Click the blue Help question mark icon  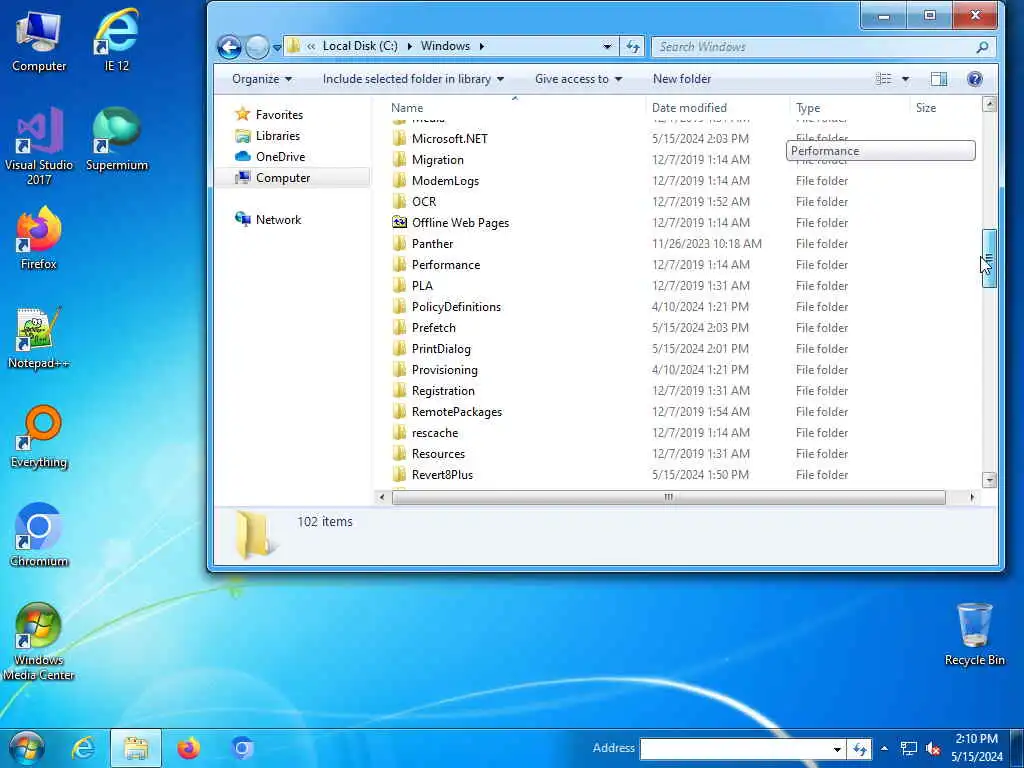974,79
